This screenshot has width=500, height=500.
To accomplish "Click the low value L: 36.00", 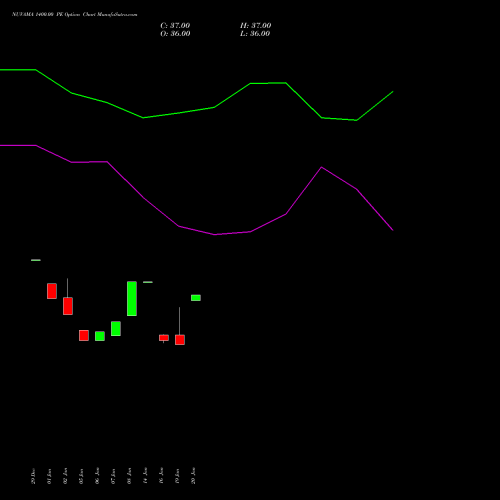I will (255, 34).
